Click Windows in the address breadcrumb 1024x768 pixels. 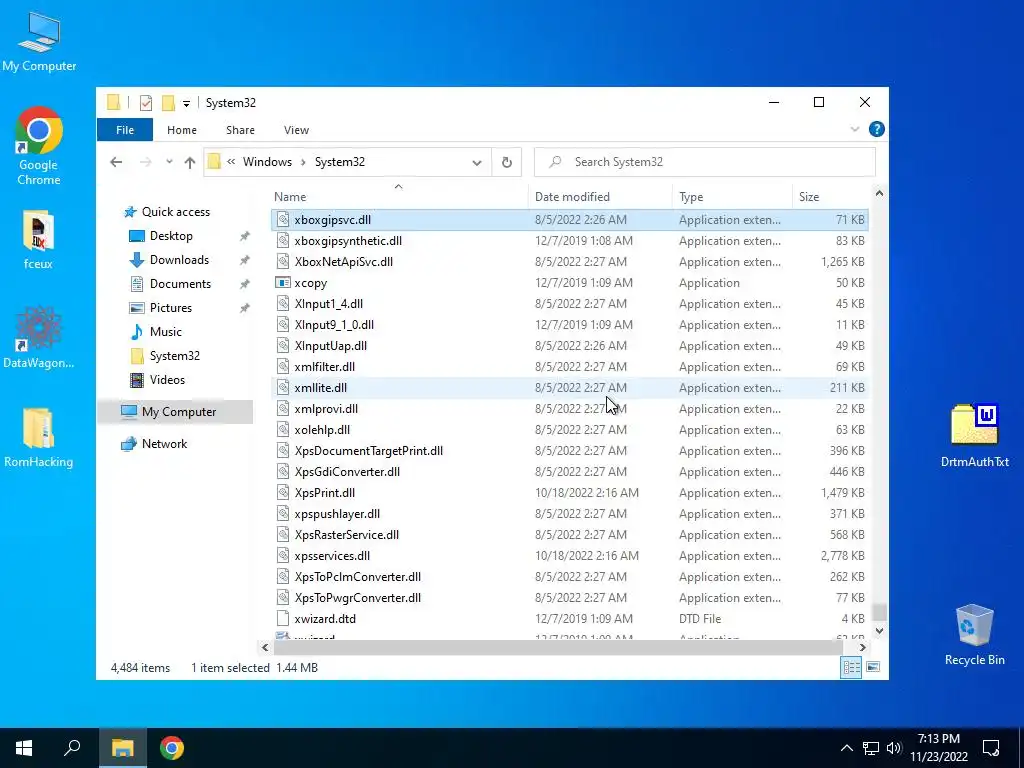coord(267,162)
